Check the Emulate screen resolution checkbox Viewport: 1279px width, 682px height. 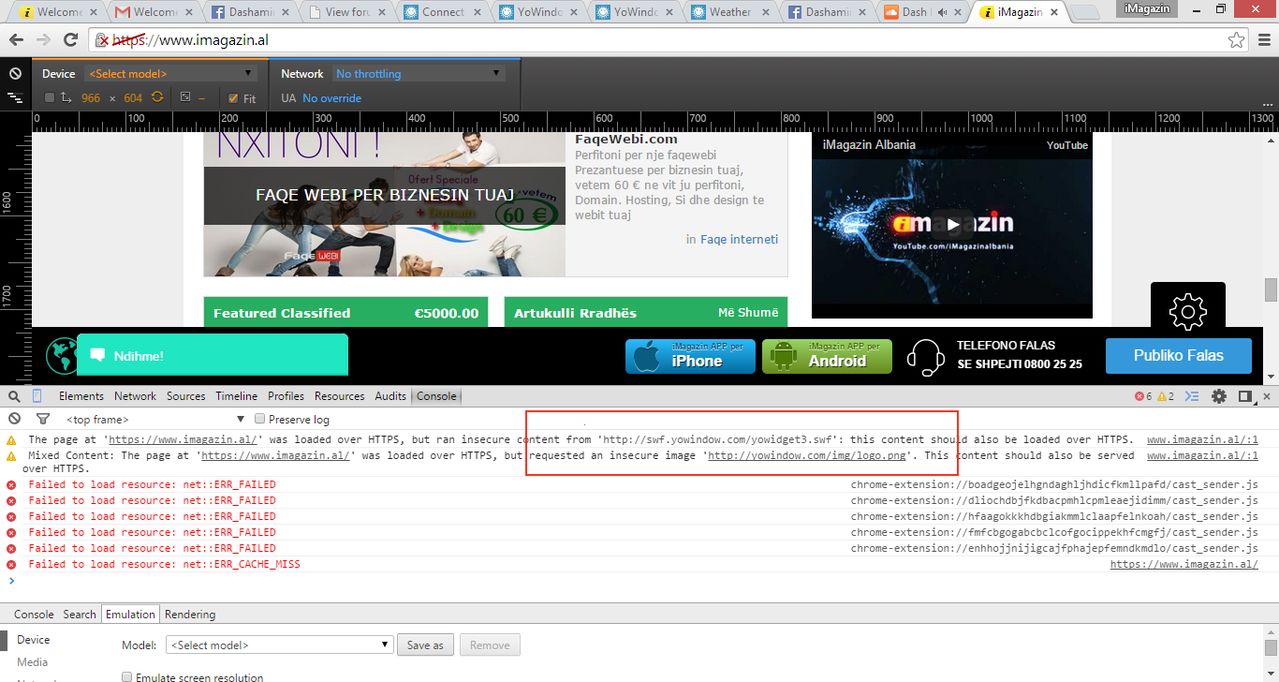click(x=127, y=677)
